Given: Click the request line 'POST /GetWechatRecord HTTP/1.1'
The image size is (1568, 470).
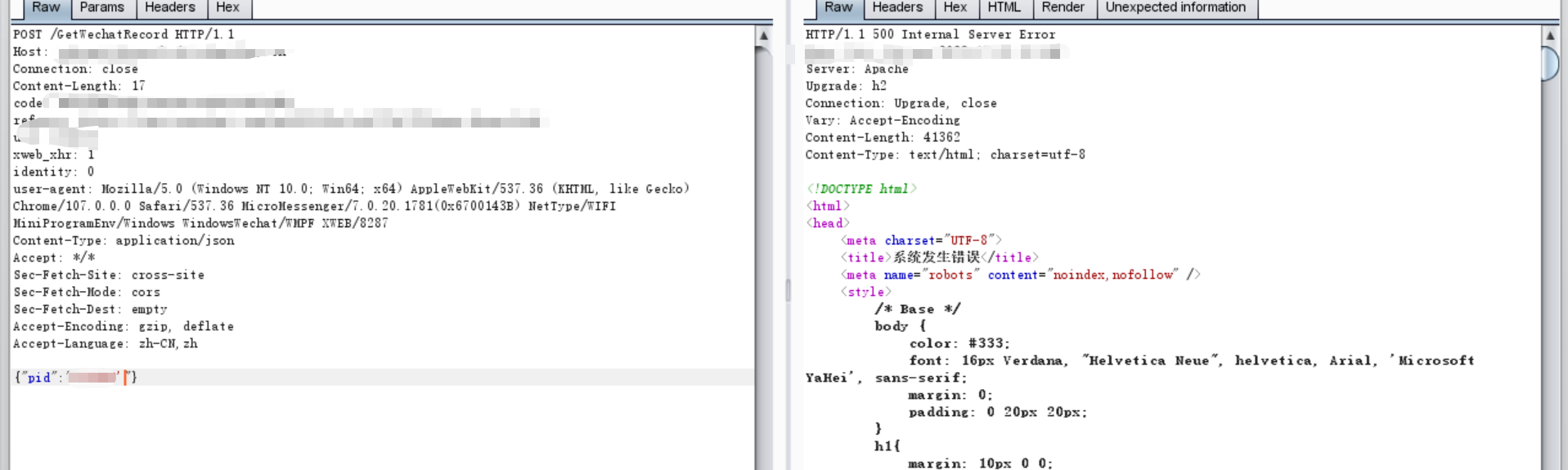Looking at the screenshot, I should click(124, 34).
